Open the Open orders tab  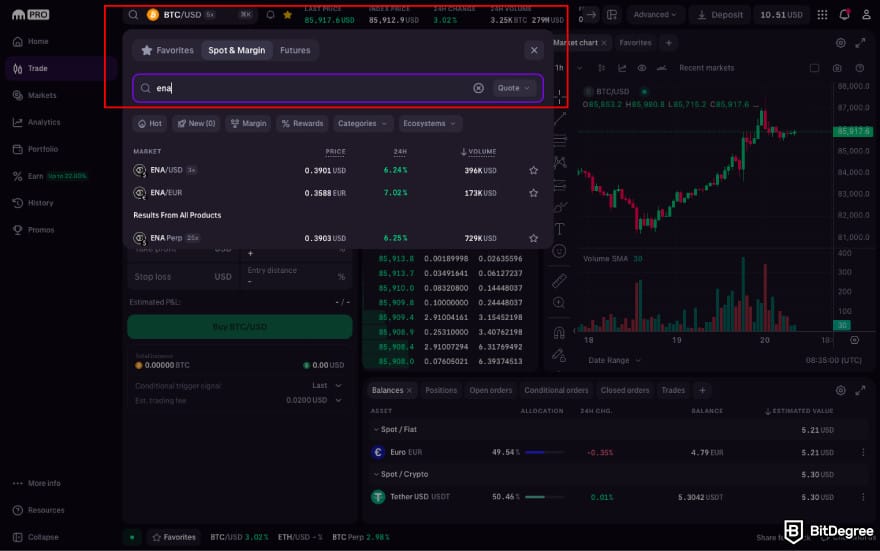tap(491, 390)
